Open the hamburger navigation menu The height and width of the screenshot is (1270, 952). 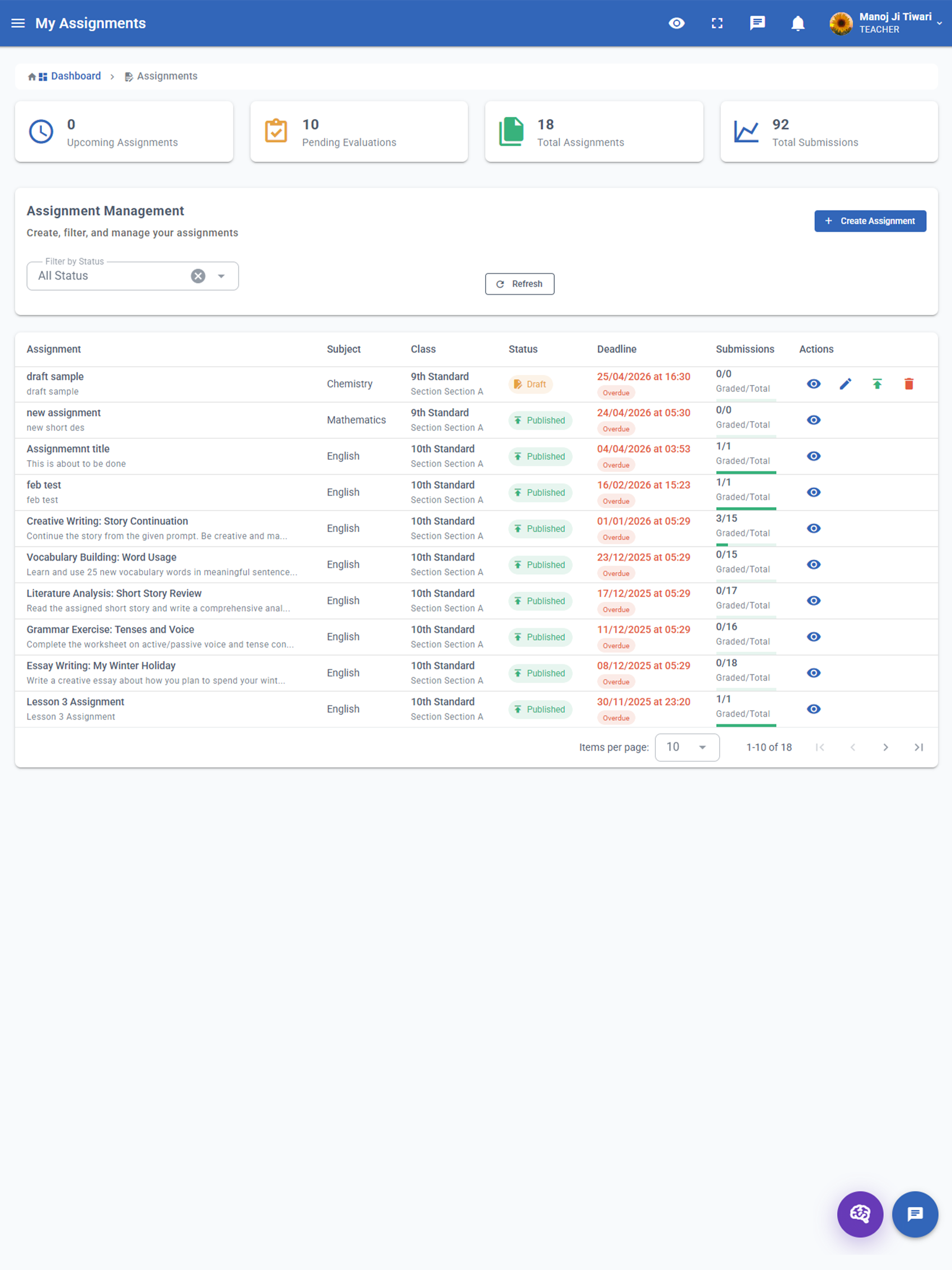coord(18,23)
